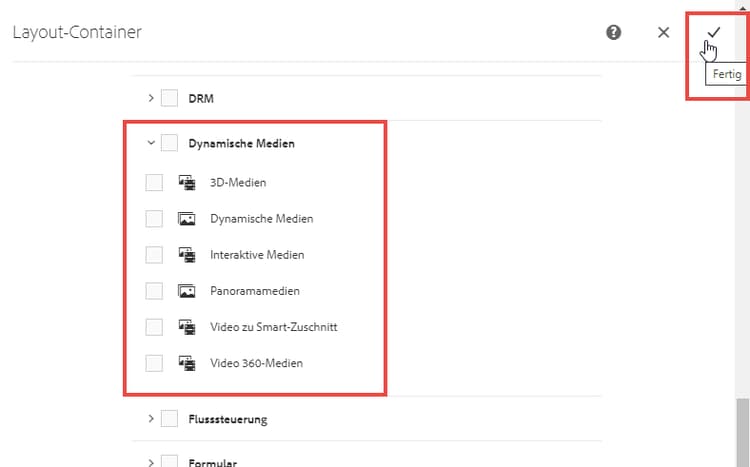Click the Flusssteuerung group label
Viewport: 750px width, 467px height.
click(227, 419)
